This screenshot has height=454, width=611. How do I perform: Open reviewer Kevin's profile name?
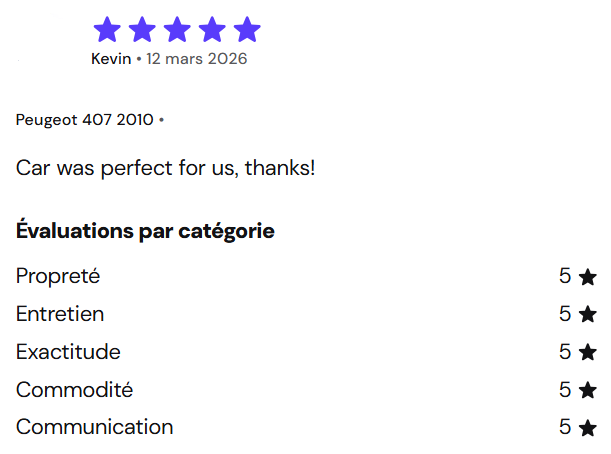click(111, 59)
